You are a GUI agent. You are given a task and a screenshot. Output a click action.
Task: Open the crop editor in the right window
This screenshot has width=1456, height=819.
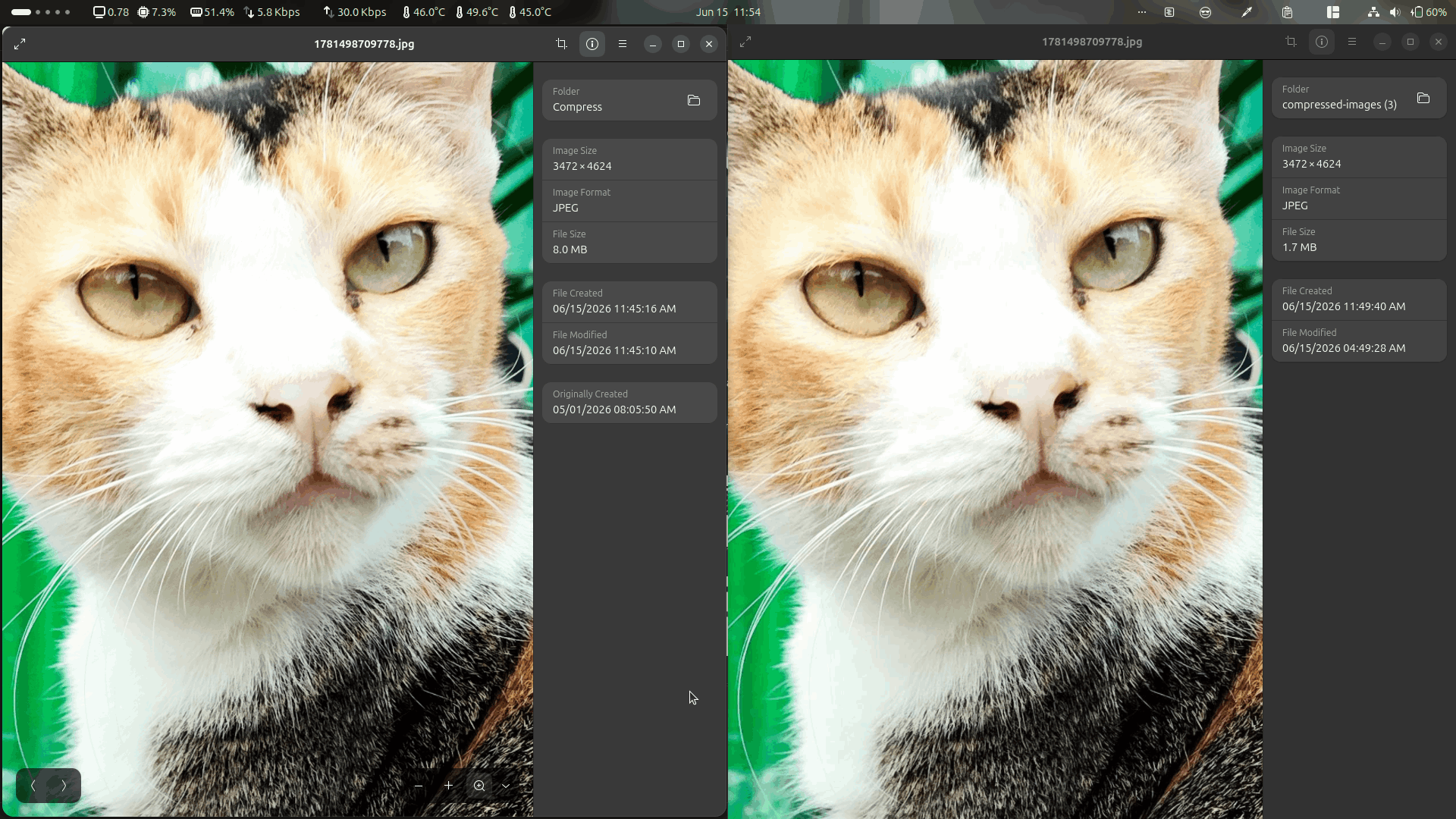[x=1291, y=42]
